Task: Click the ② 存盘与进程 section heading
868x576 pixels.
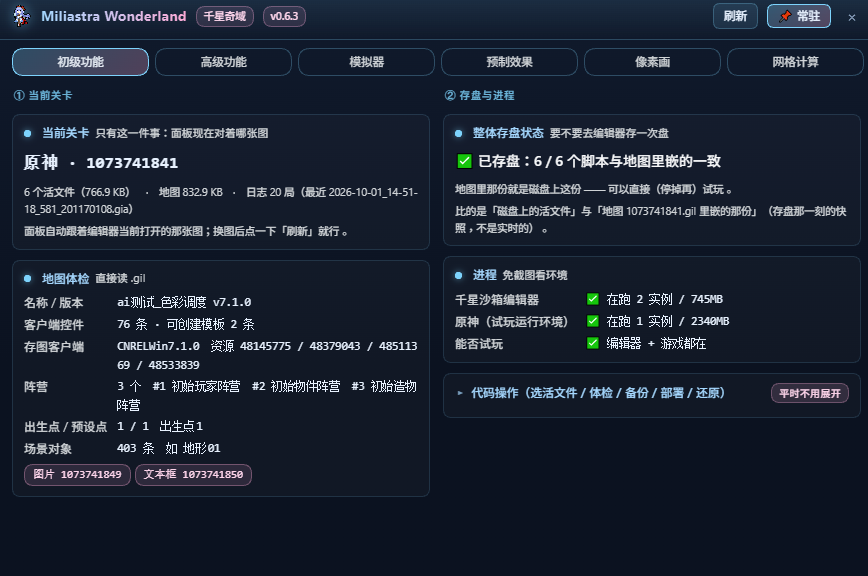Action: [479, 96]
